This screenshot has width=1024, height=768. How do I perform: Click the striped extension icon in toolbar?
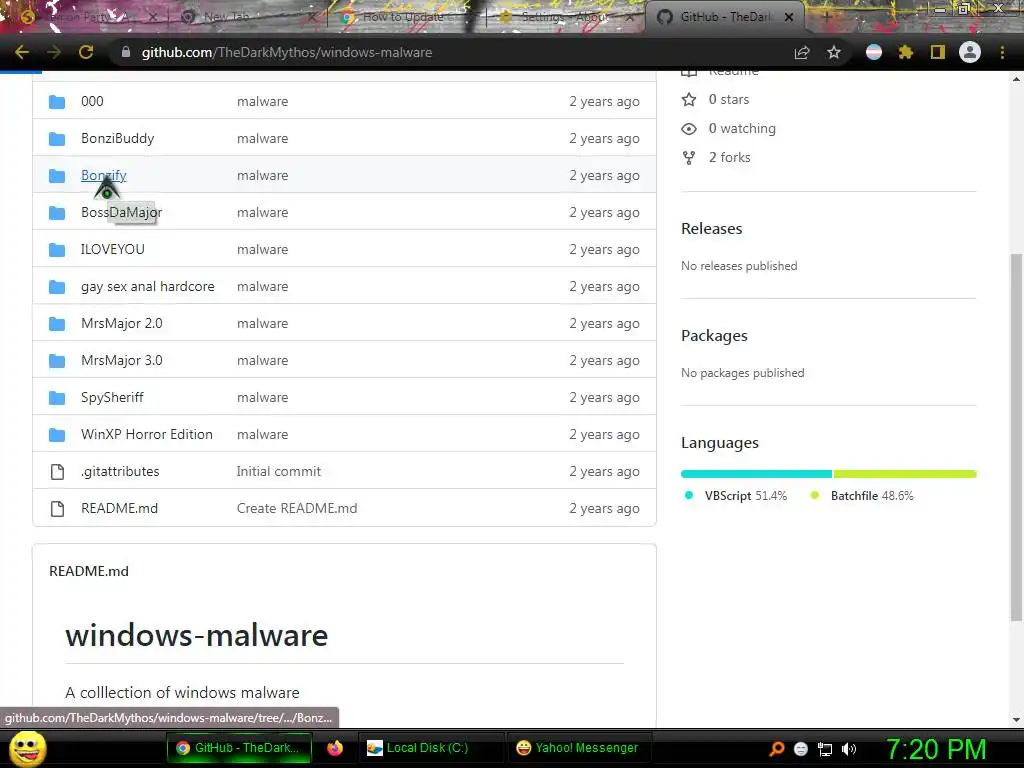pyautogui.click(x=874, y=52)
